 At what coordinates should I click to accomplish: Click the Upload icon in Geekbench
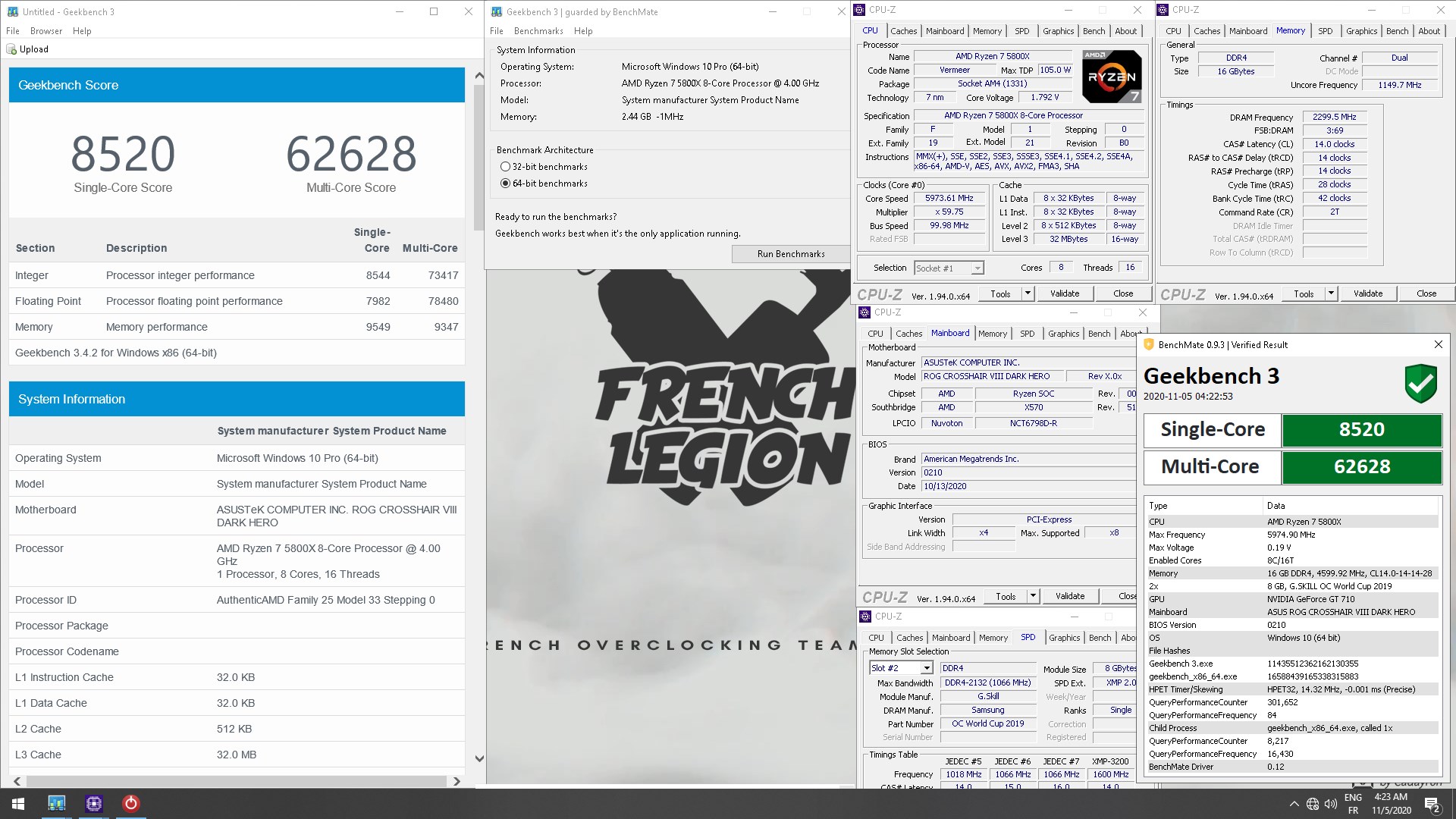[x=11, y=49]
